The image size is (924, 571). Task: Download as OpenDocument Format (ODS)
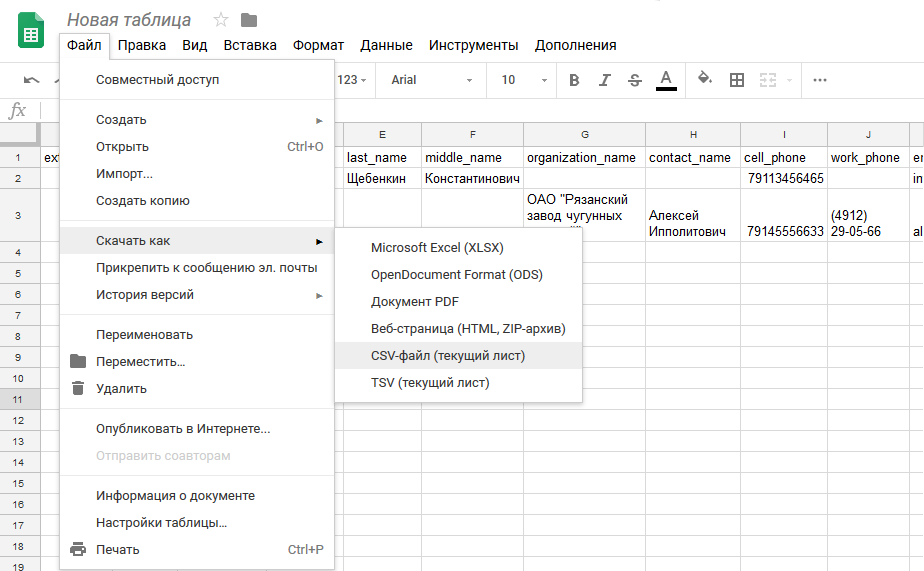pos(458,275)
